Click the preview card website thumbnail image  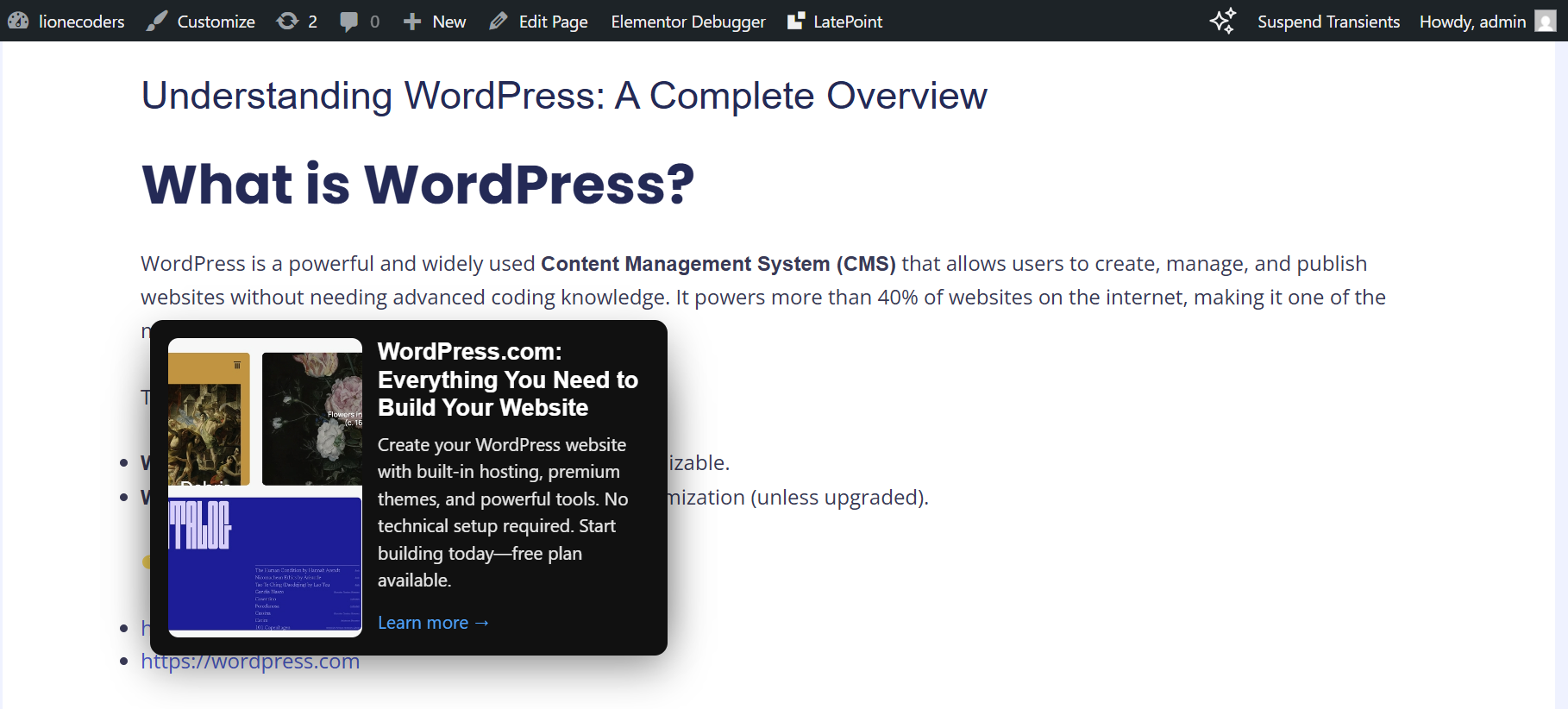(266, 487)
